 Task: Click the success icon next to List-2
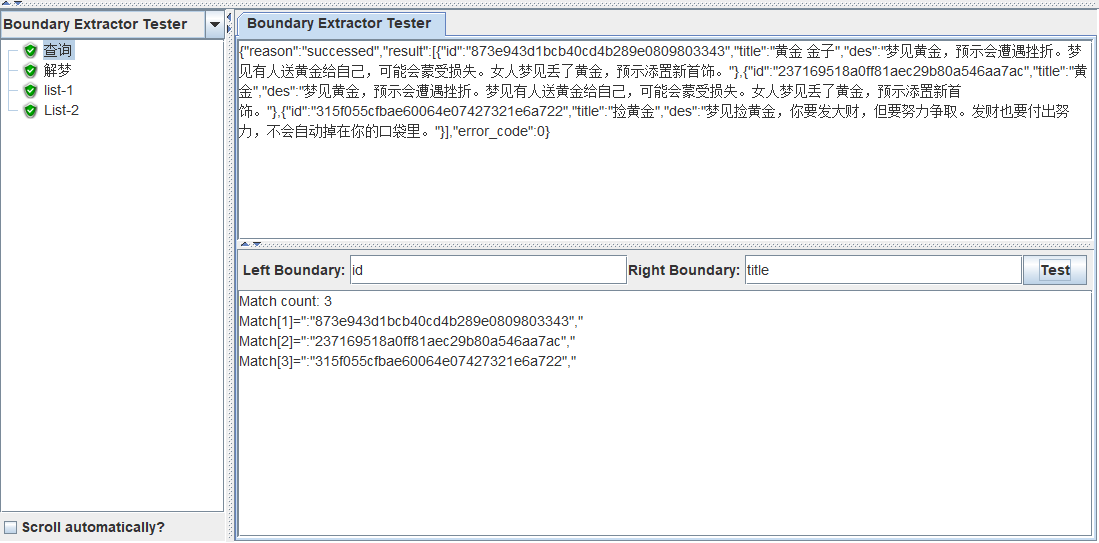[30, 111]
